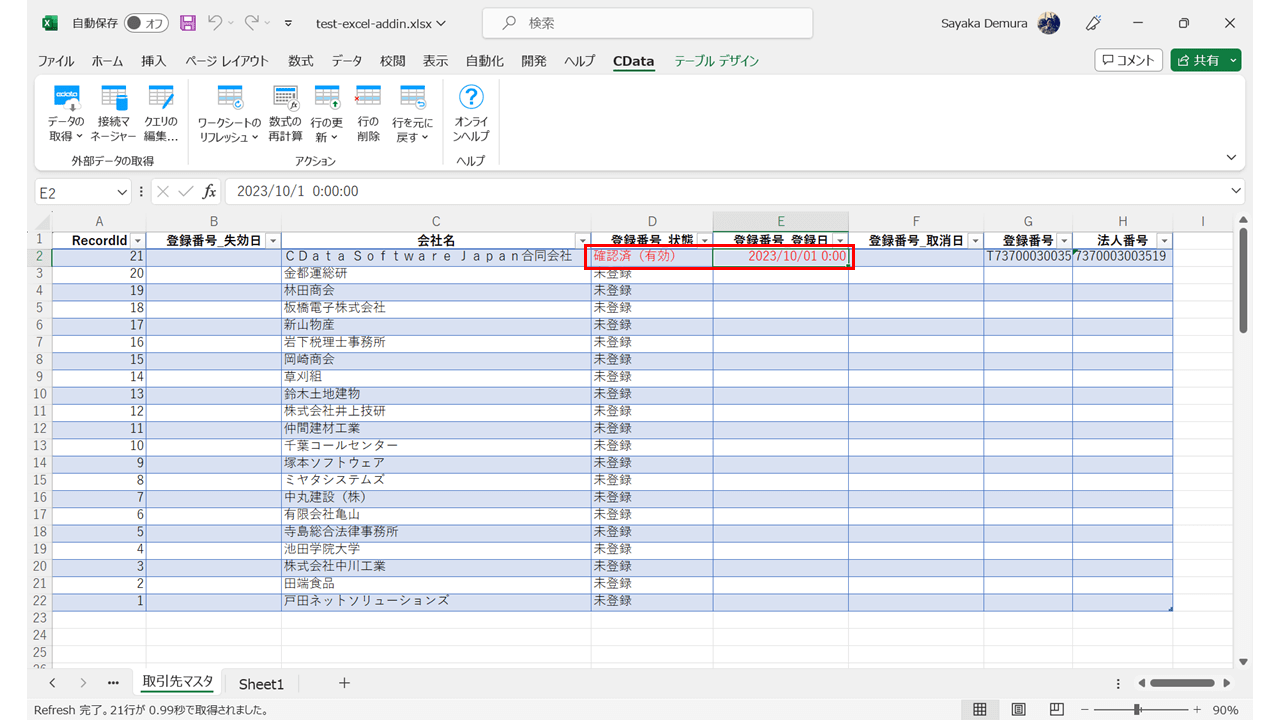
Task: Click the 行の削除 icon
Action: tap(368, 99)
